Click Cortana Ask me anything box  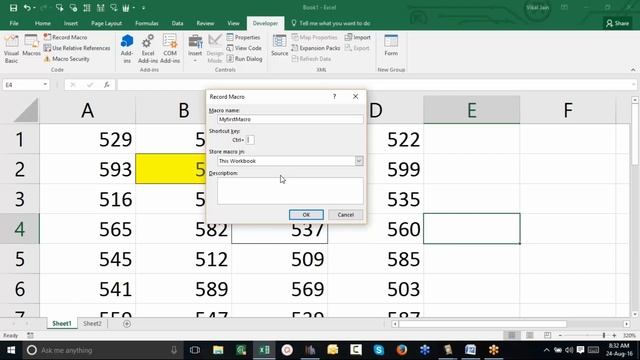[x=103, y=350]
